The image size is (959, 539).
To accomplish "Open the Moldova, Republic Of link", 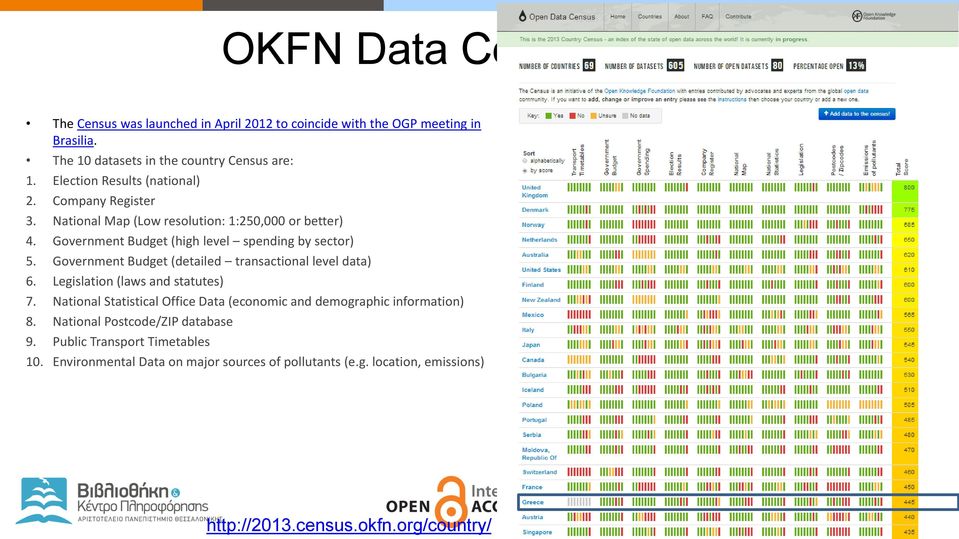I will (539, 453).
